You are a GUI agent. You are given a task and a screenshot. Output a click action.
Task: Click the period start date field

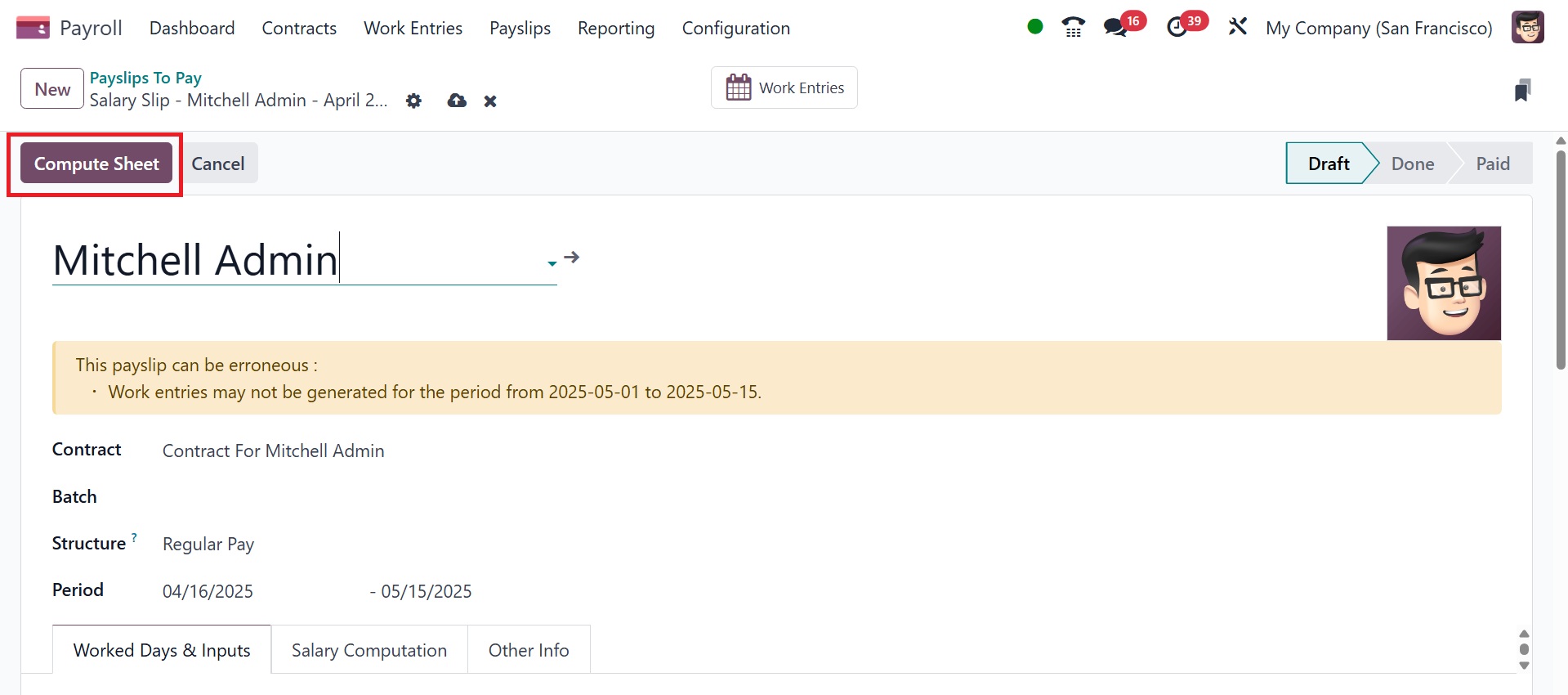[208, 591]
